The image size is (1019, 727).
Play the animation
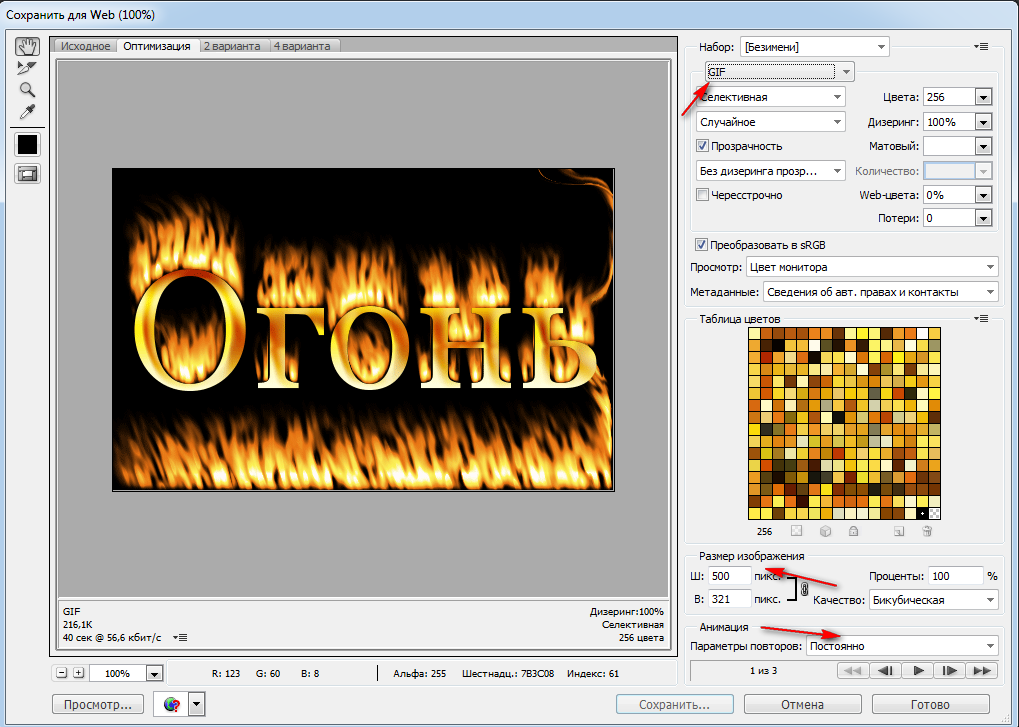pyautogui.click(x=917, y=671)
